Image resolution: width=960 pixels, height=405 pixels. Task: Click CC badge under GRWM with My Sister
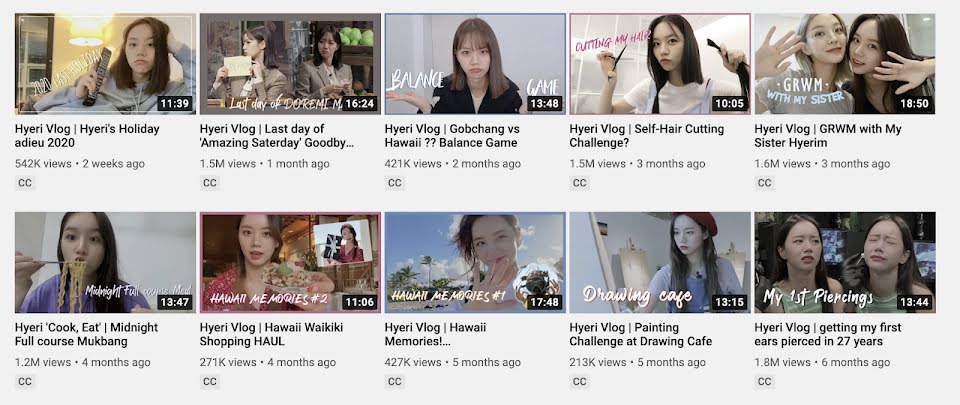pos(765,183)
